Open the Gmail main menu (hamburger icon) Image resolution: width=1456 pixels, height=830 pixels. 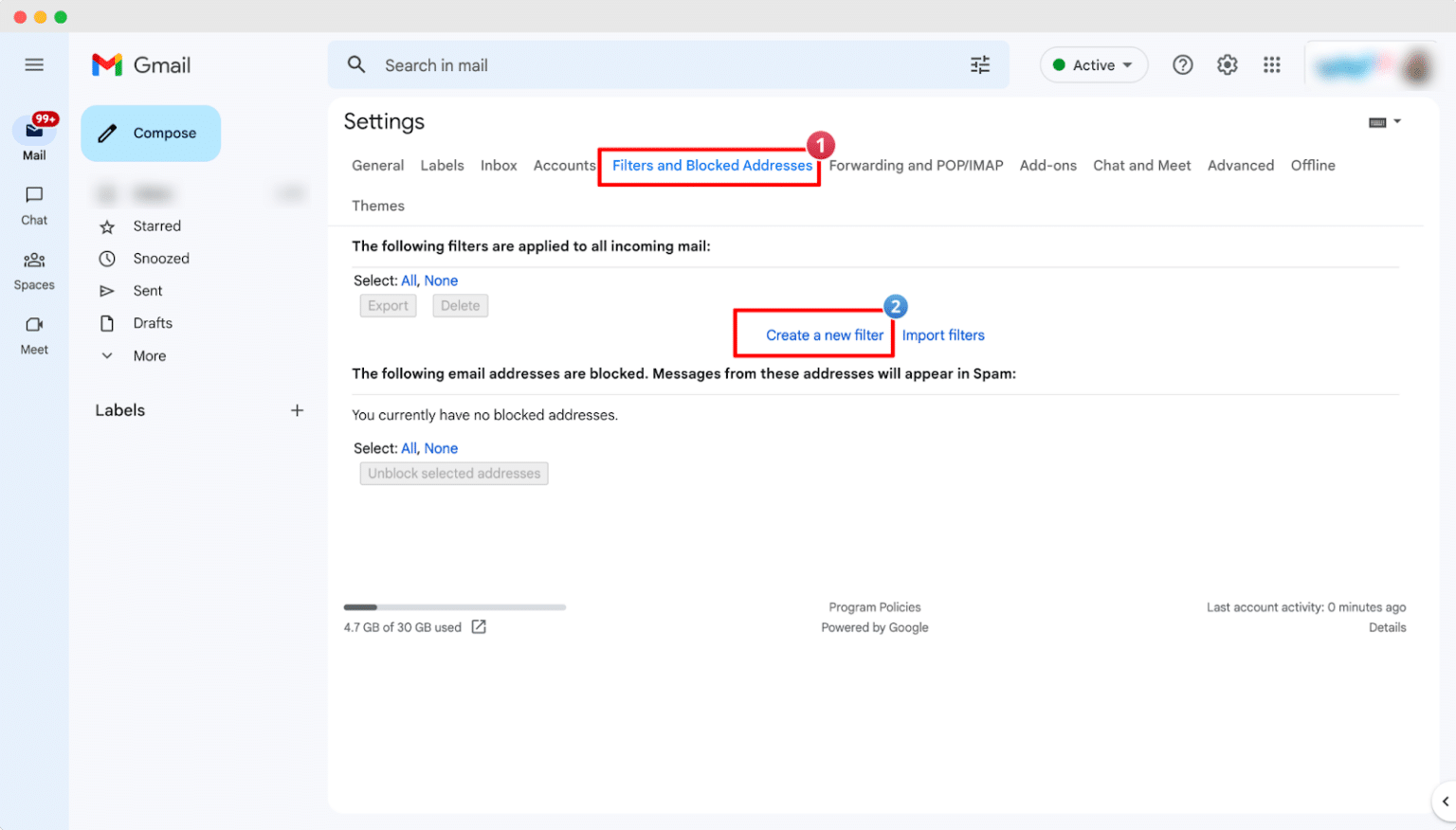pos(34,64)
